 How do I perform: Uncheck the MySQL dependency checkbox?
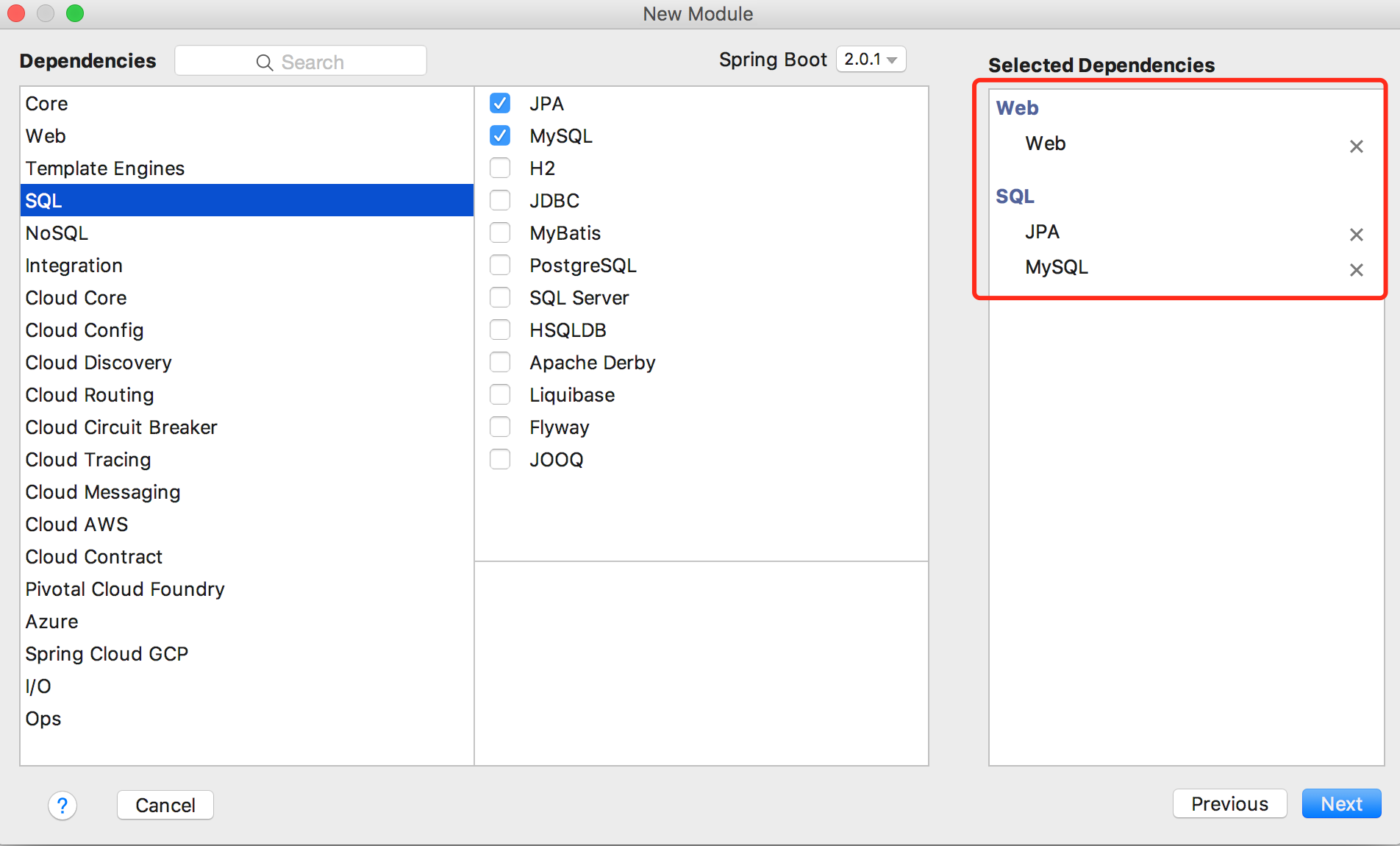pyautogui.click(x=500, y=135)
